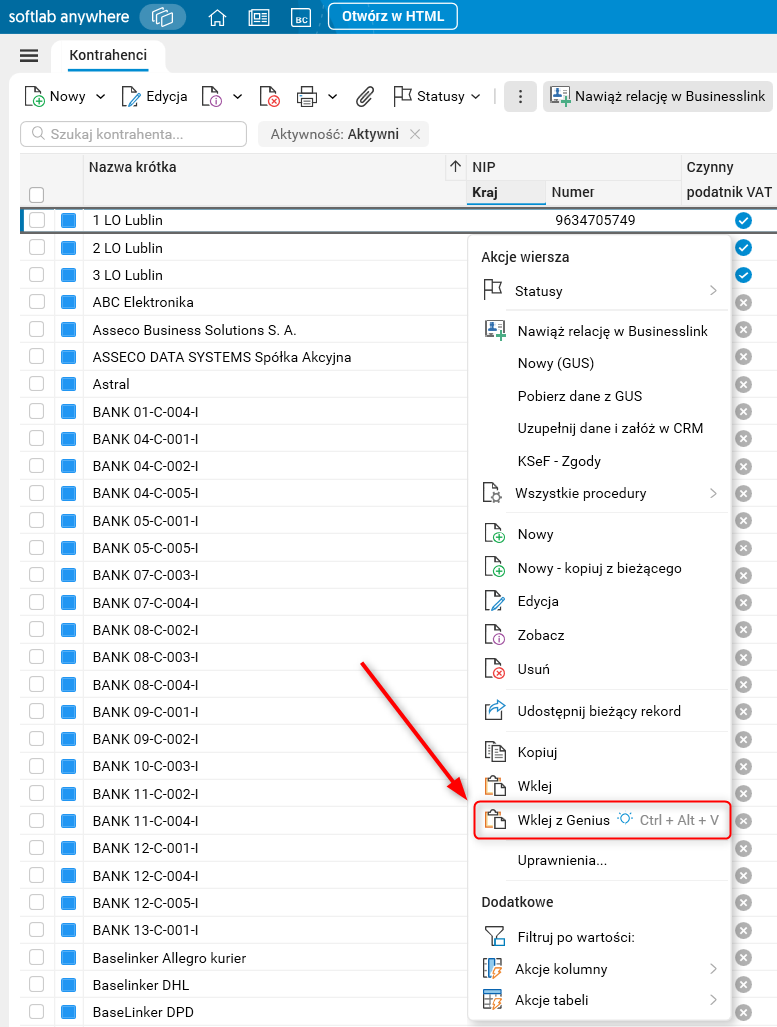
Task: Choose Pobierz dane z GUS
Action: click(599, 396)
